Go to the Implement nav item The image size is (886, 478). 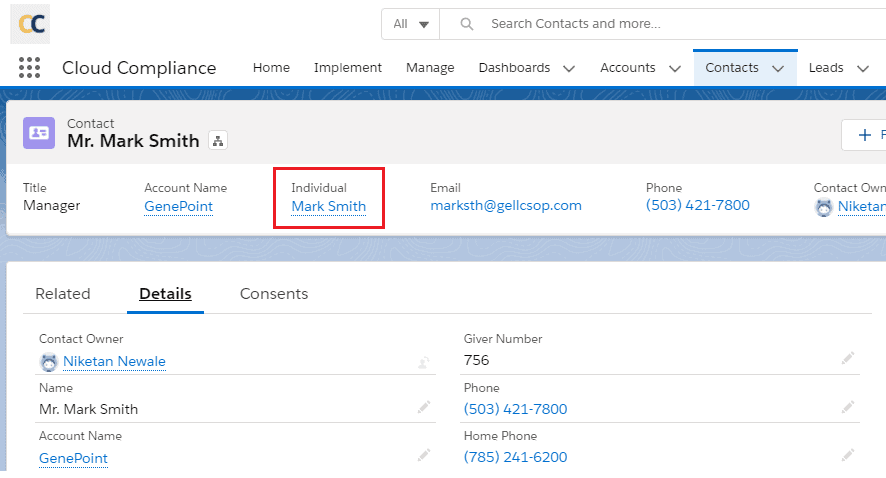pos(348,68)
